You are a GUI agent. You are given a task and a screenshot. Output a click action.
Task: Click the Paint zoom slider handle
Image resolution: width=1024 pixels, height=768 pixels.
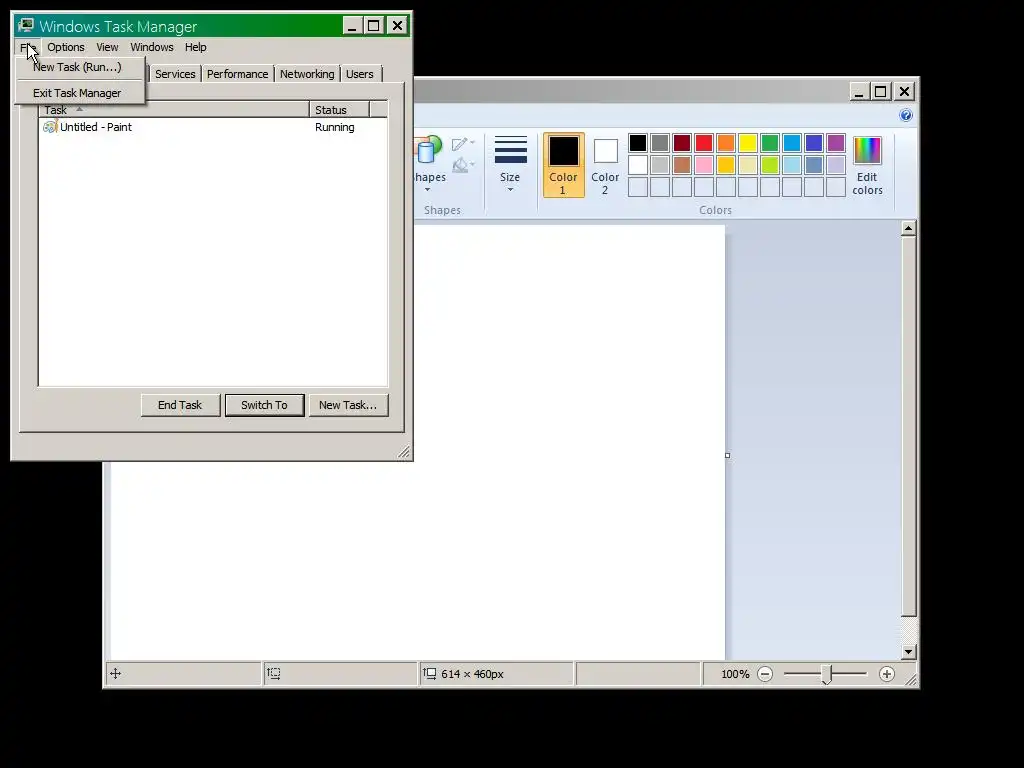[826, 674]
